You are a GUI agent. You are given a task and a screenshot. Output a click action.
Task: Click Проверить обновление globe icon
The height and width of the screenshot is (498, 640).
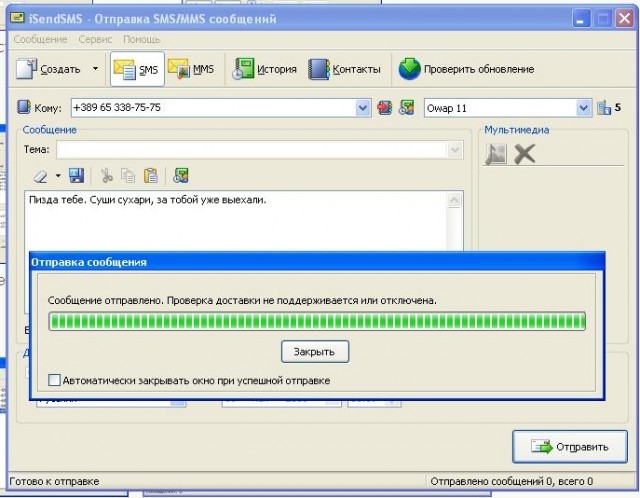coord(410,69)
